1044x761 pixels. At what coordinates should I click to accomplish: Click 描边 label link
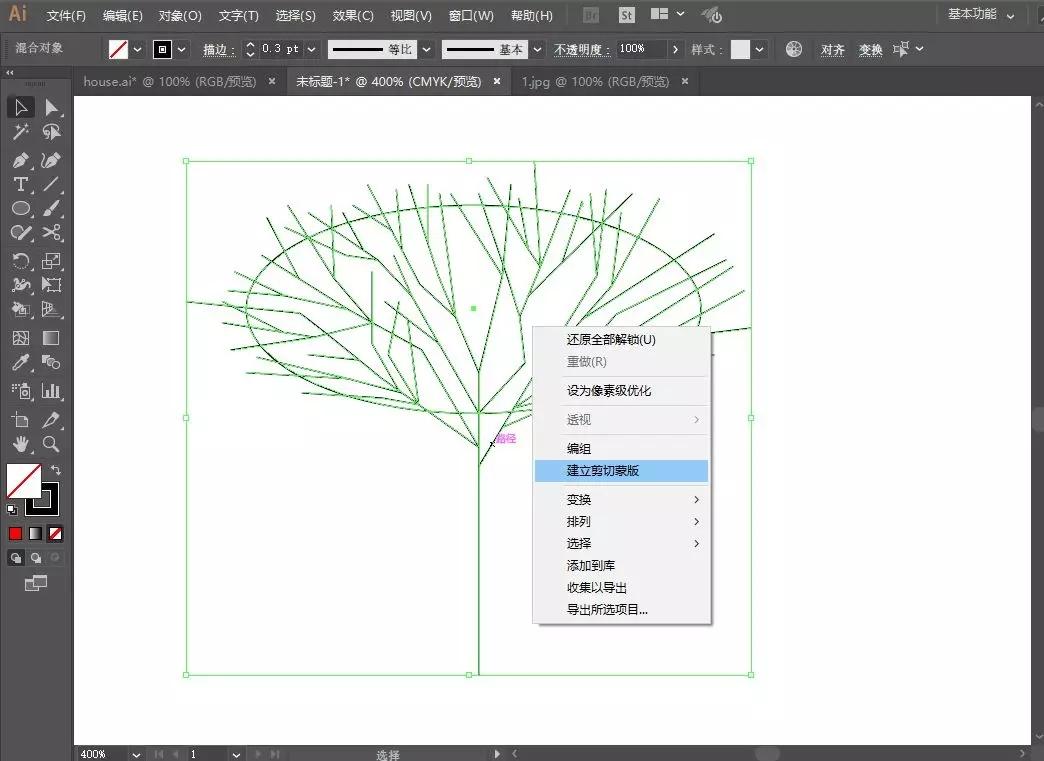point(218,49)
